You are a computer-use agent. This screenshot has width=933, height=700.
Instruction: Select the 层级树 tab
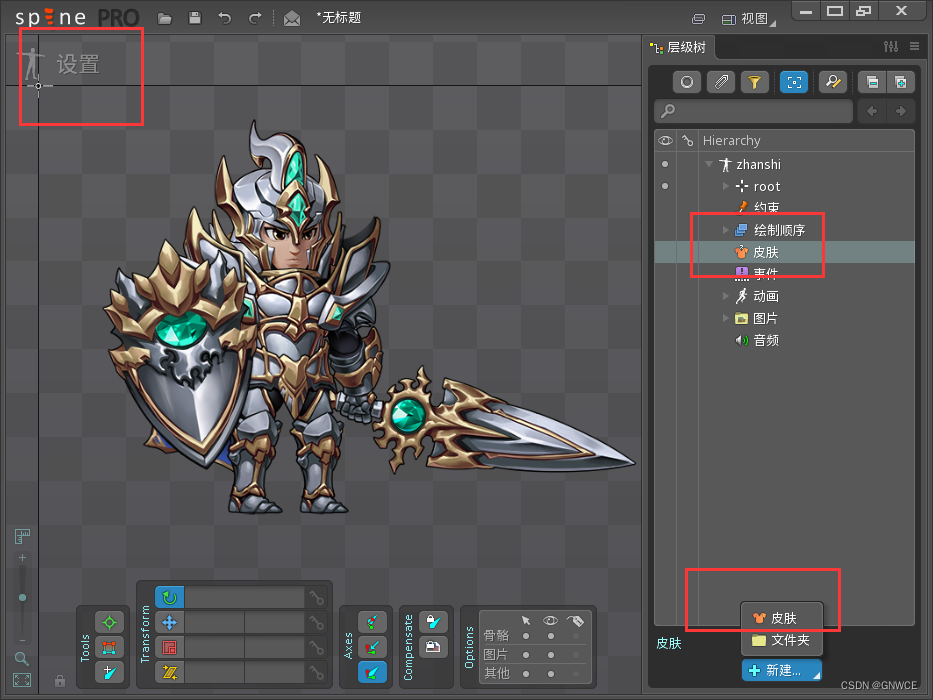tap(679, 47)
